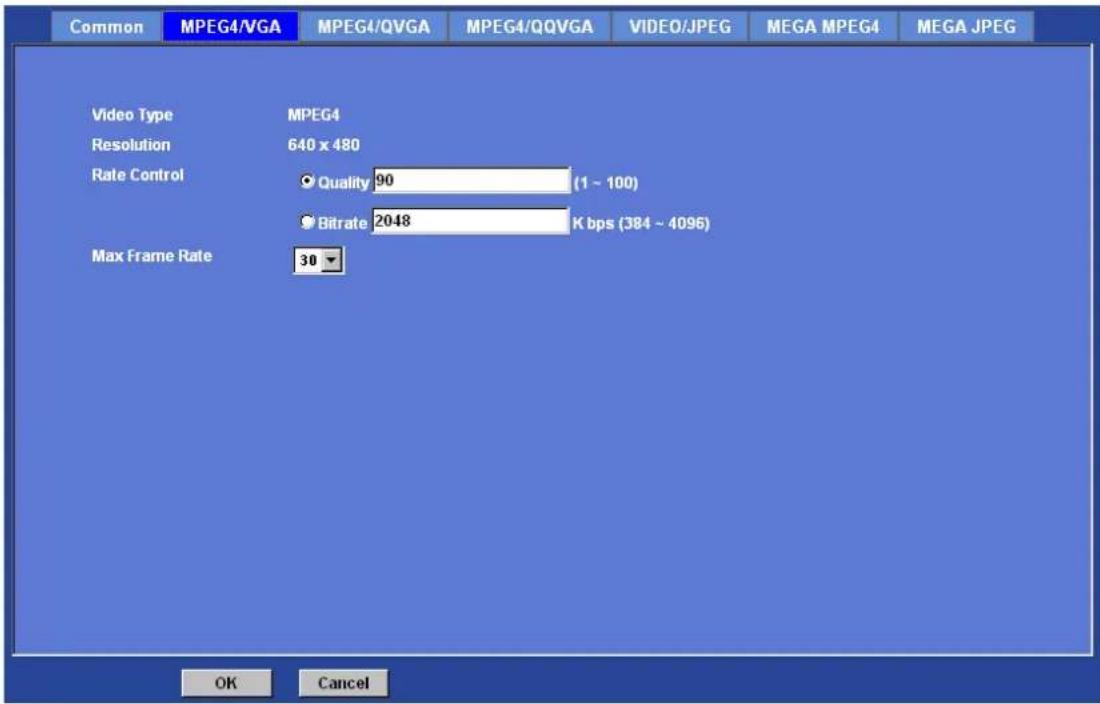This screenshot has height=704, width=1100.
Task: Select the MPEG4/VGA tab
Action: coord(230,27)
